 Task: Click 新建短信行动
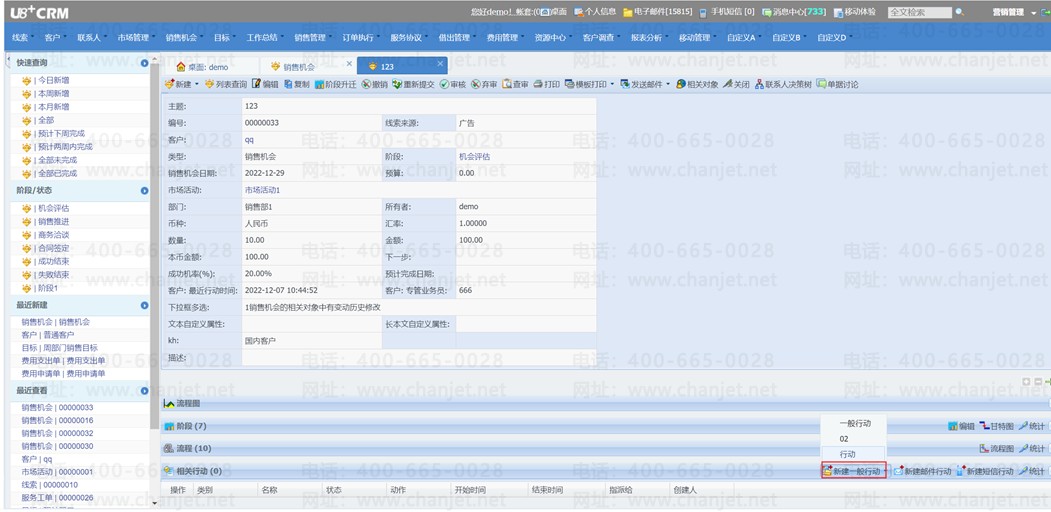point(985,472)
